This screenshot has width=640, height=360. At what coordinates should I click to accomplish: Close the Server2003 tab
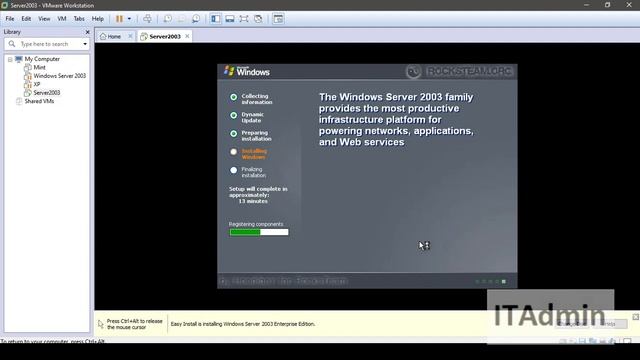[187, 36]
